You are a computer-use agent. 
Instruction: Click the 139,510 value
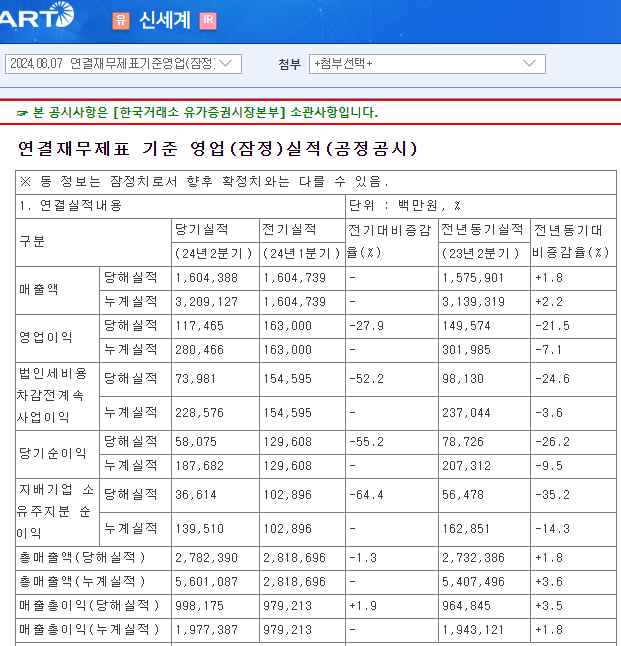pos(199,529)
